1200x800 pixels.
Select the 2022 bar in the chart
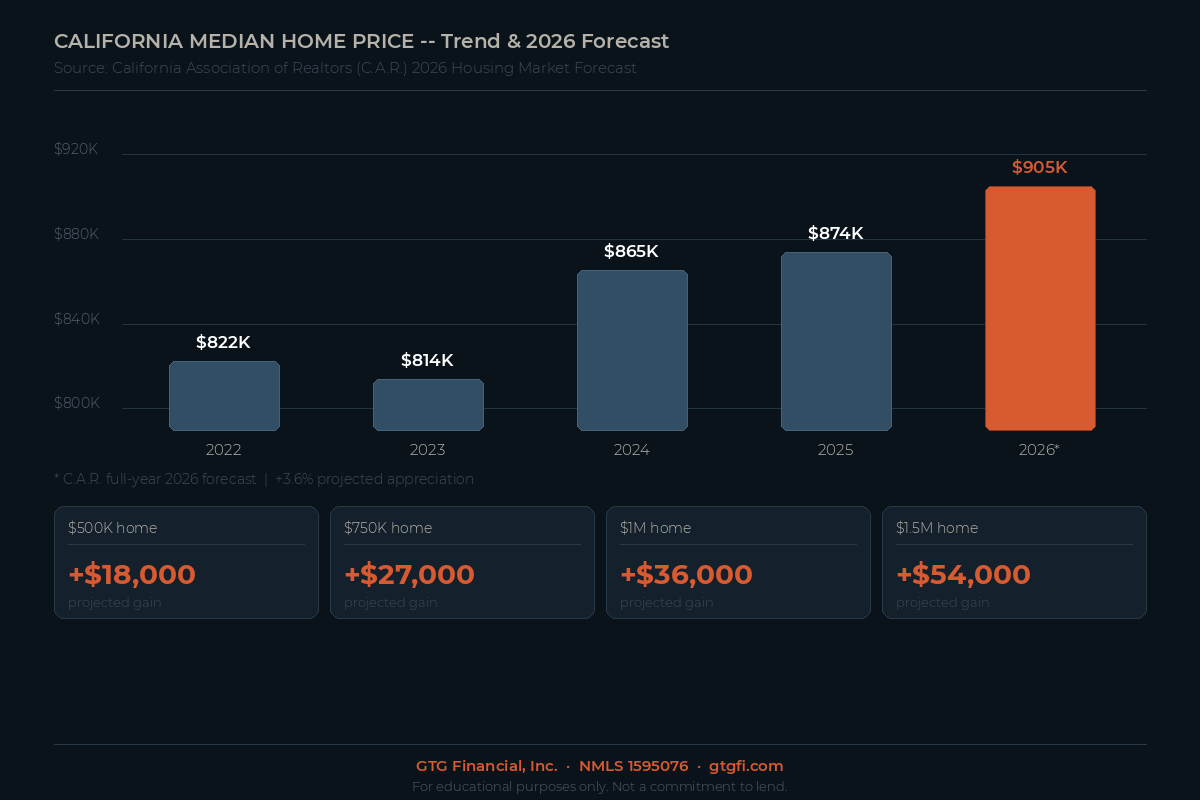tap(224, 396)
